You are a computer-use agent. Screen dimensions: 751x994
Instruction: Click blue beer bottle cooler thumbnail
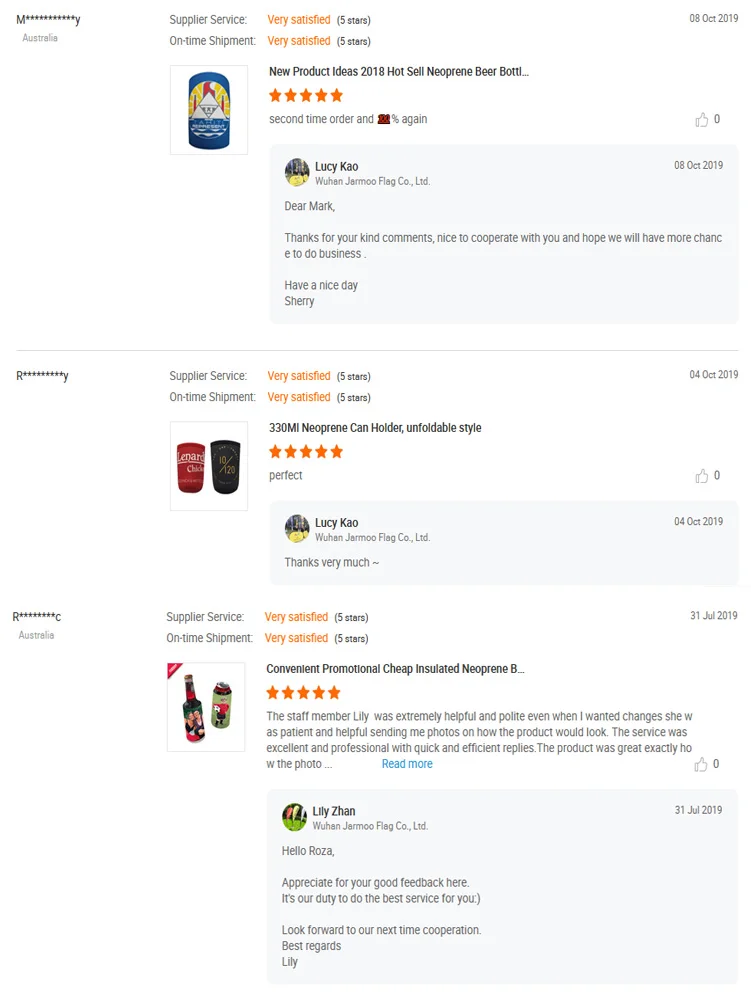point(209,110)
